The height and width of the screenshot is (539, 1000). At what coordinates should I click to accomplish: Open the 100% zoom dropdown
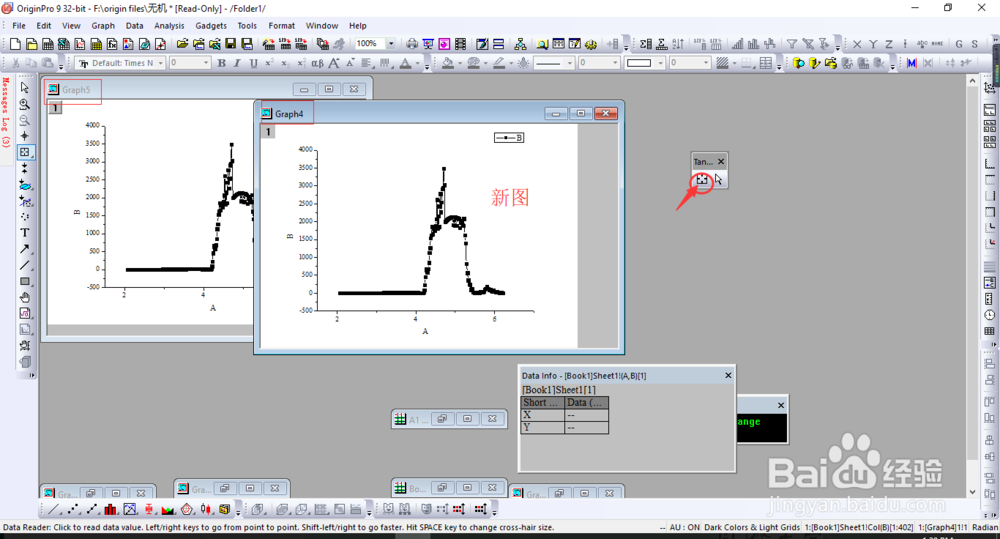[x=390, y=43]
